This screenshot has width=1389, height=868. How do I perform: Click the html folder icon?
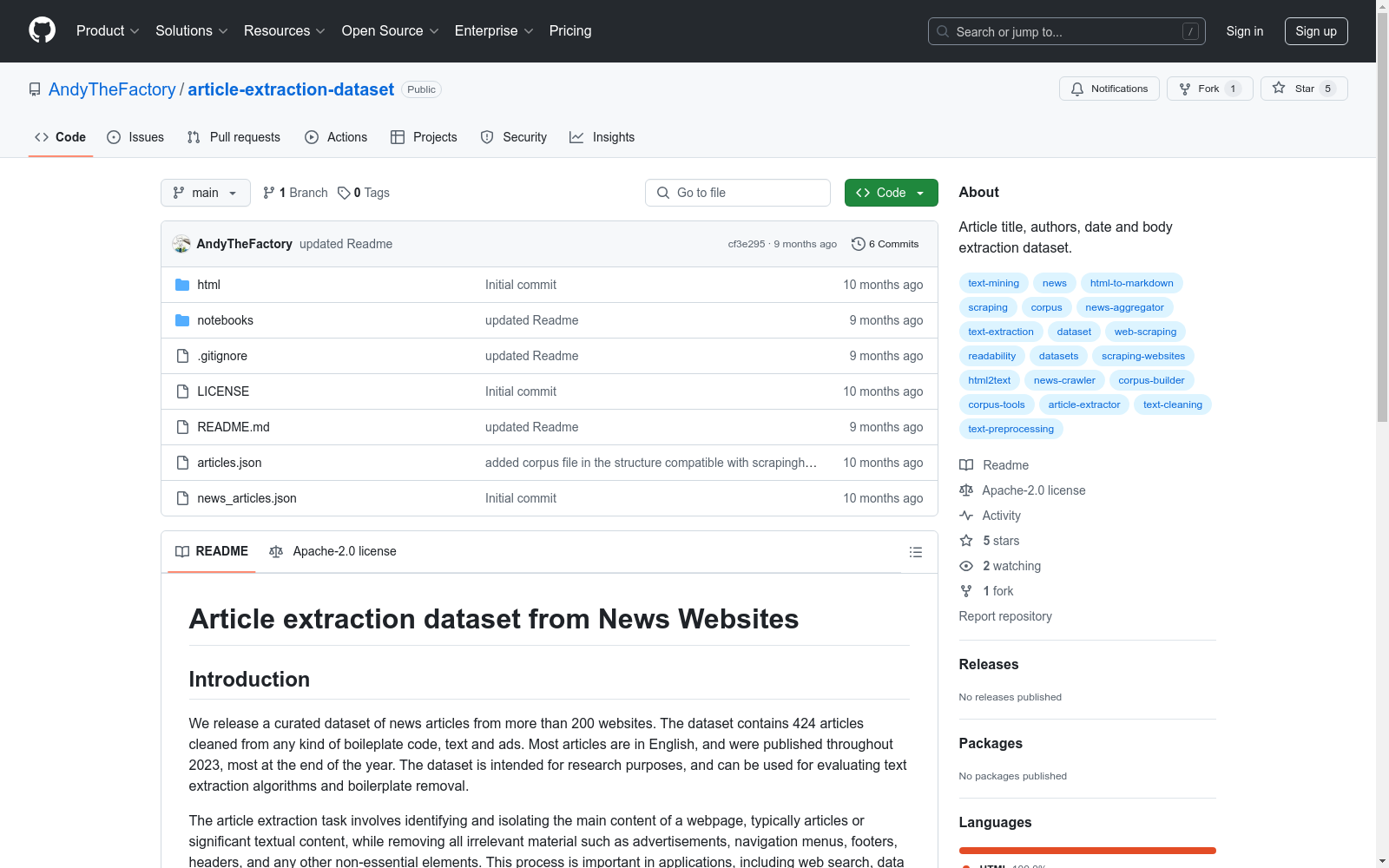(182, 285)
